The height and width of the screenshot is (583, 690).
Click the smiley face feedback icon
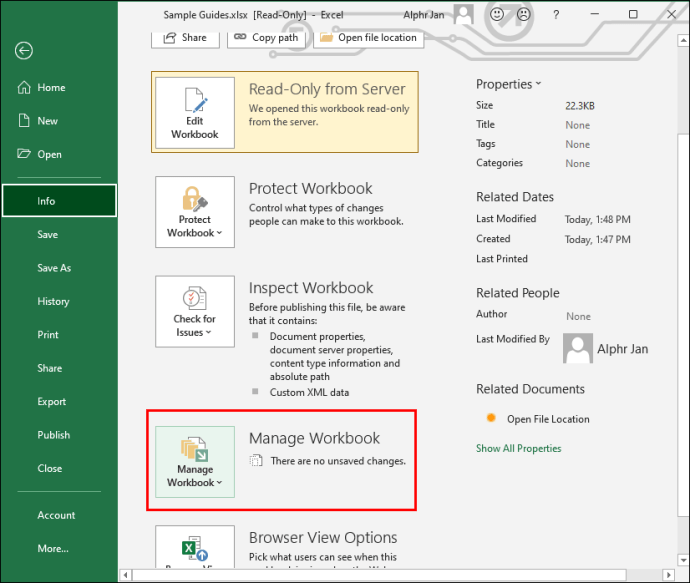[497, 15]
